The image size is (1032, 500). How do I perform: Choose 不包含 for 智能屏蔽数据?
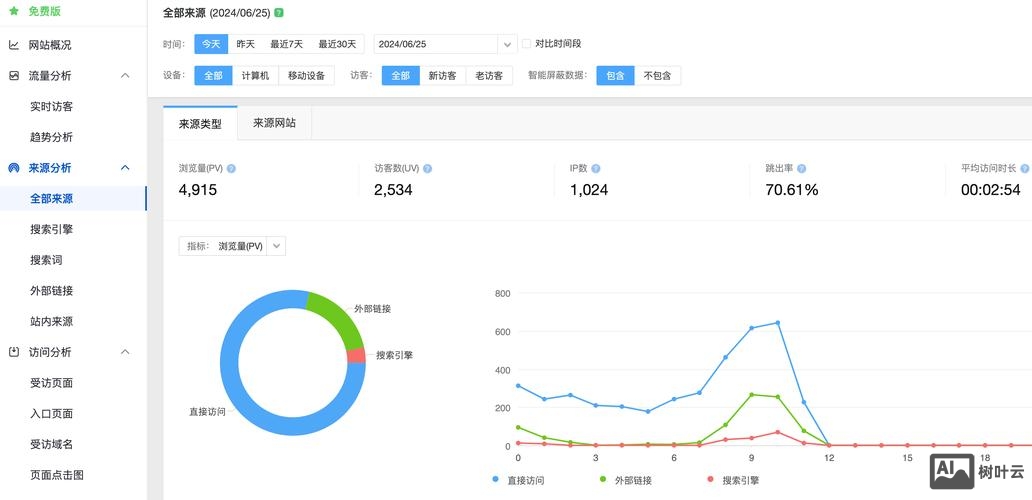658,76
